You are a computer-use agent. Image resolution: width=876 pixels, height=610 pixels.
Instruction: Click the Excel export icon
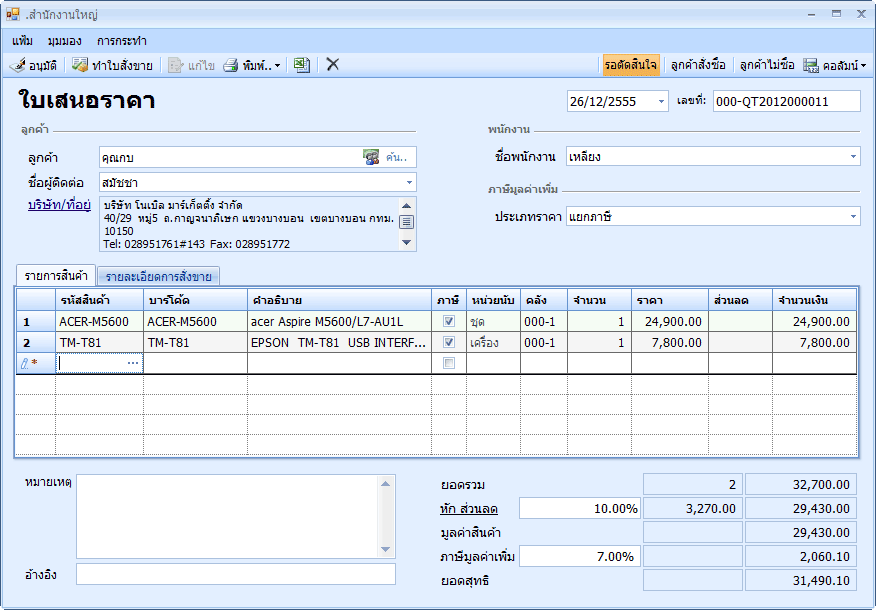(x=301, y=65)
